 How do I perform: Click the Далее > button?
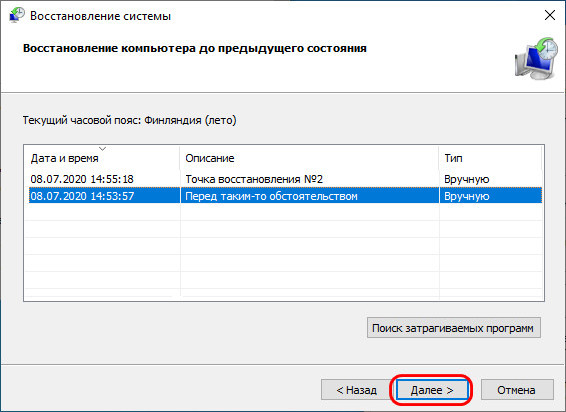432,390
